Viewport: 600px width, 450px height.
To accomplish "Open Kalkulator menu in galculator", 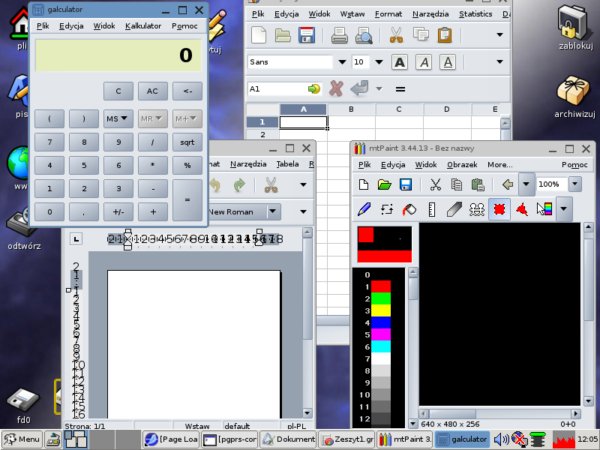I will (143, 26).
